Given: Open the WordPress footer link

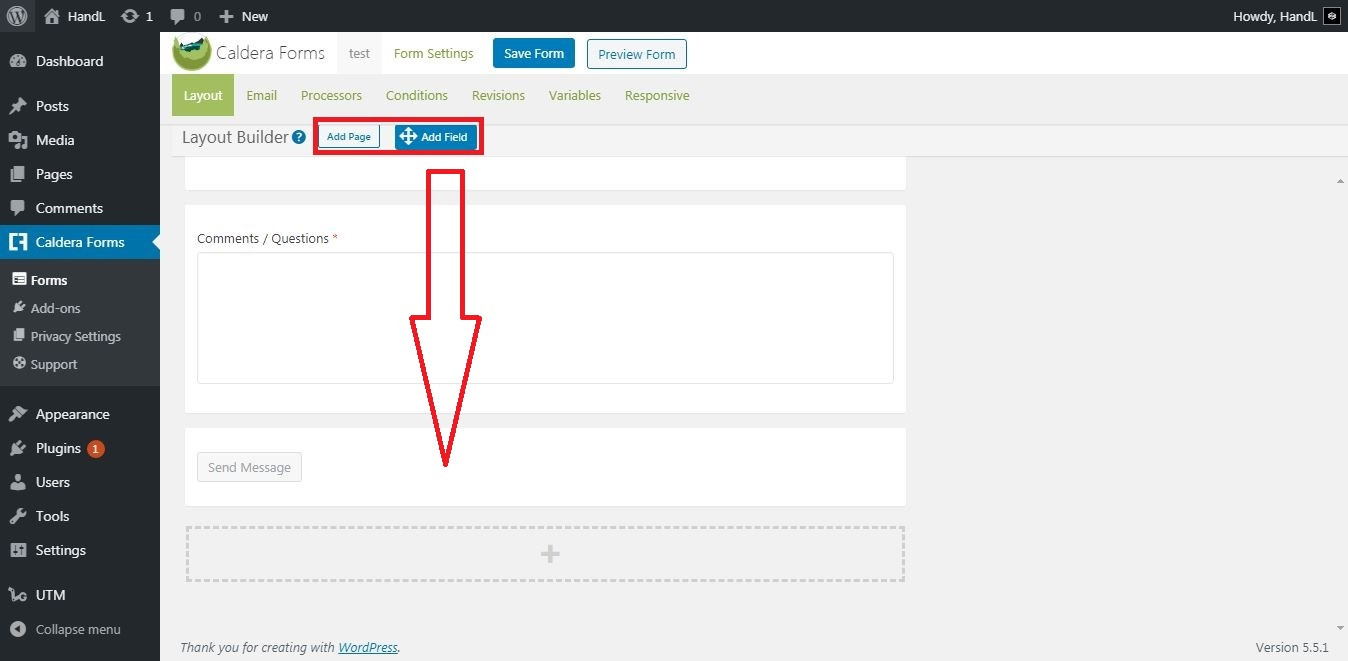Looking at the screenshot, I should click(367, 647).
